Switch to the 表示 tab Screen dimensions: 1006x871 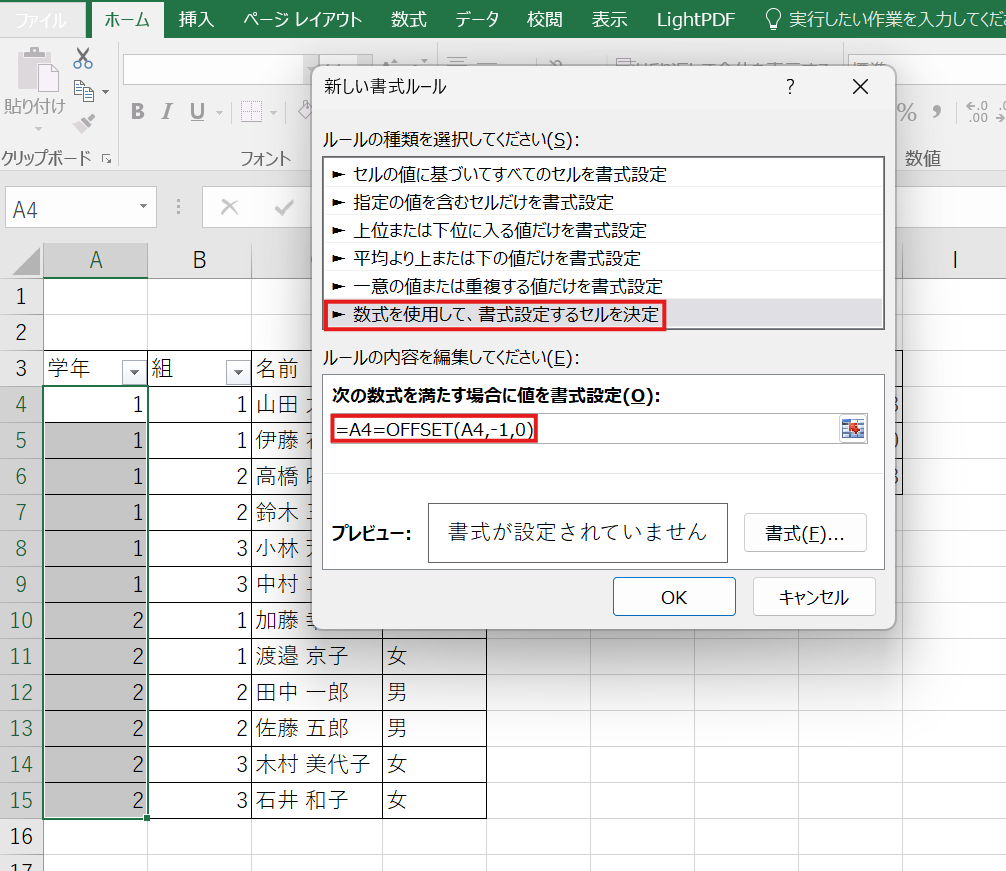tap(610, 20)
